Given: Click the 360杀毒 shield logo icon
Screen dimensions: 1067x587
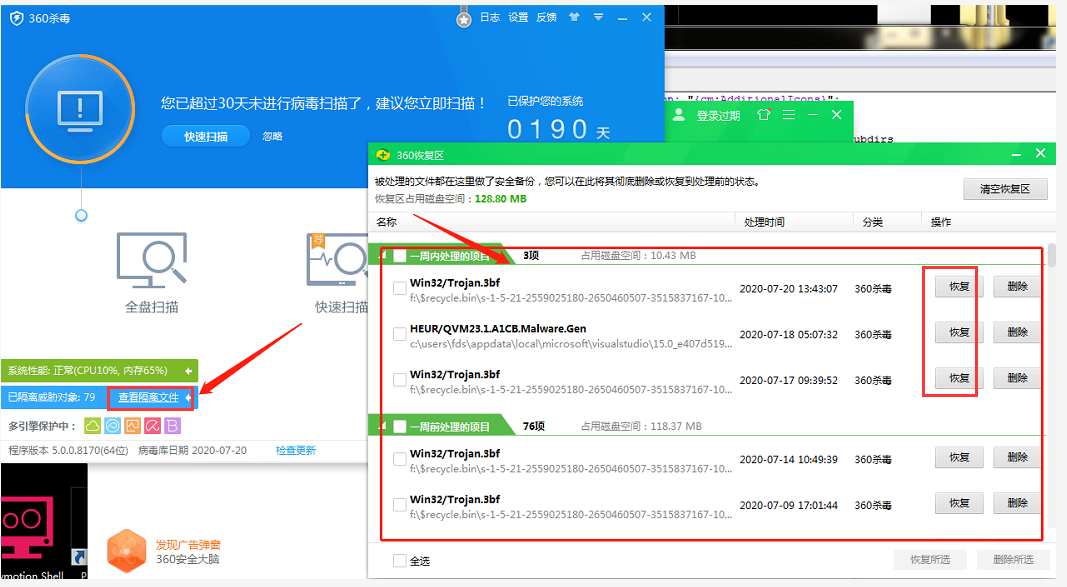Looking at the screenshot, I should (17, 18).
